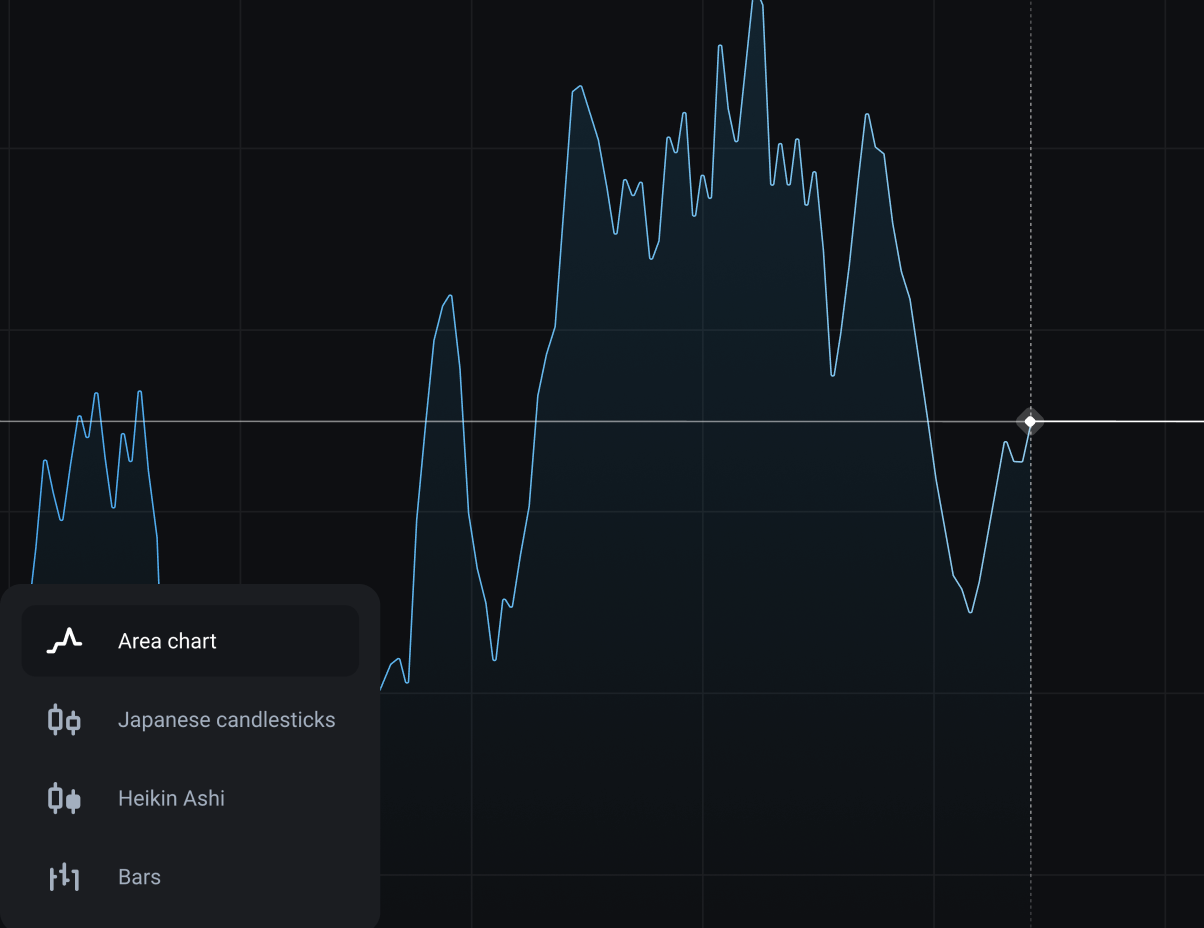Switch to Japanese candlesticks chart type
This screenshot has width=1204, height=928.
pos(226,720)
